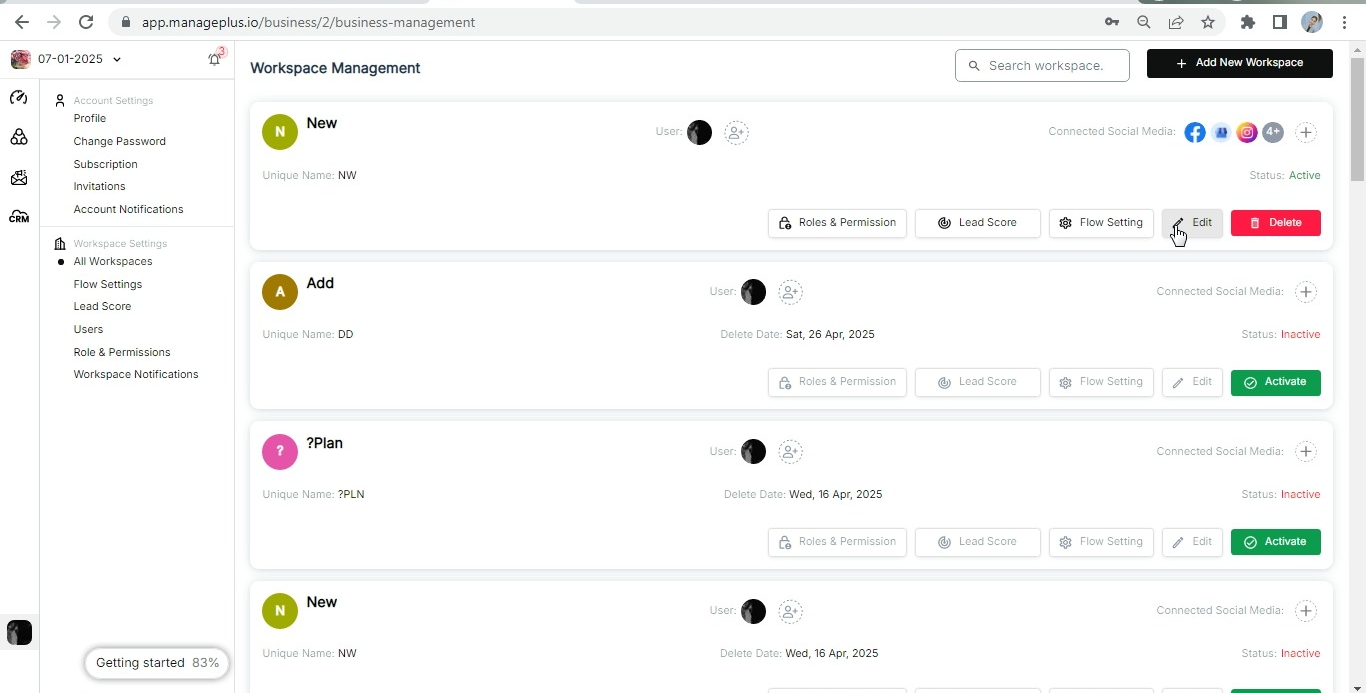Add social media to active New workspace

1306,132
